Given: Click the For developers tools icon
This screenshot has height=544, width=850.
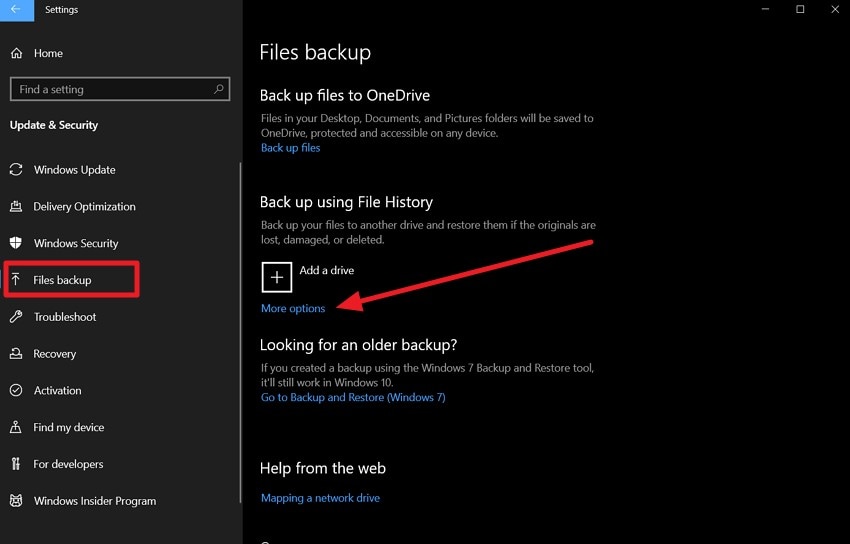Looking at the screenshot, I should click(x=16, y=464).
